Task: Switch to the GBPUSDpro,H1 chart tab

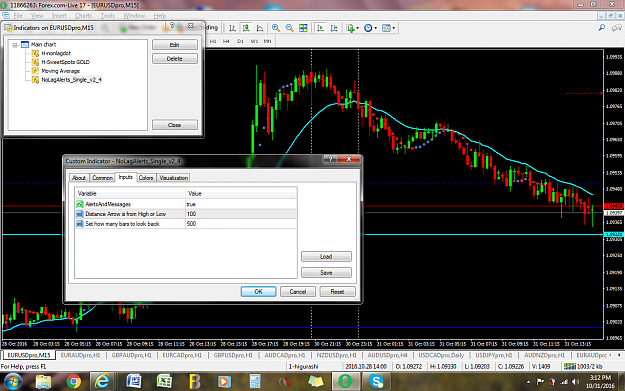Action: [232, 355]
